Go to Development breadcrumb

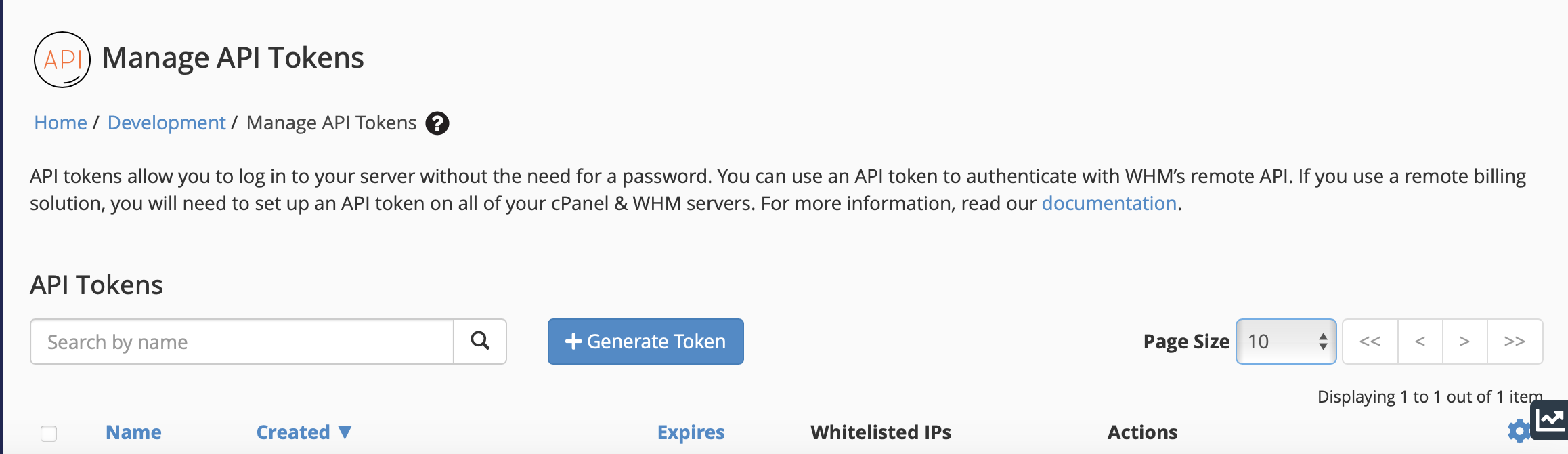click(x=167, y=123)
